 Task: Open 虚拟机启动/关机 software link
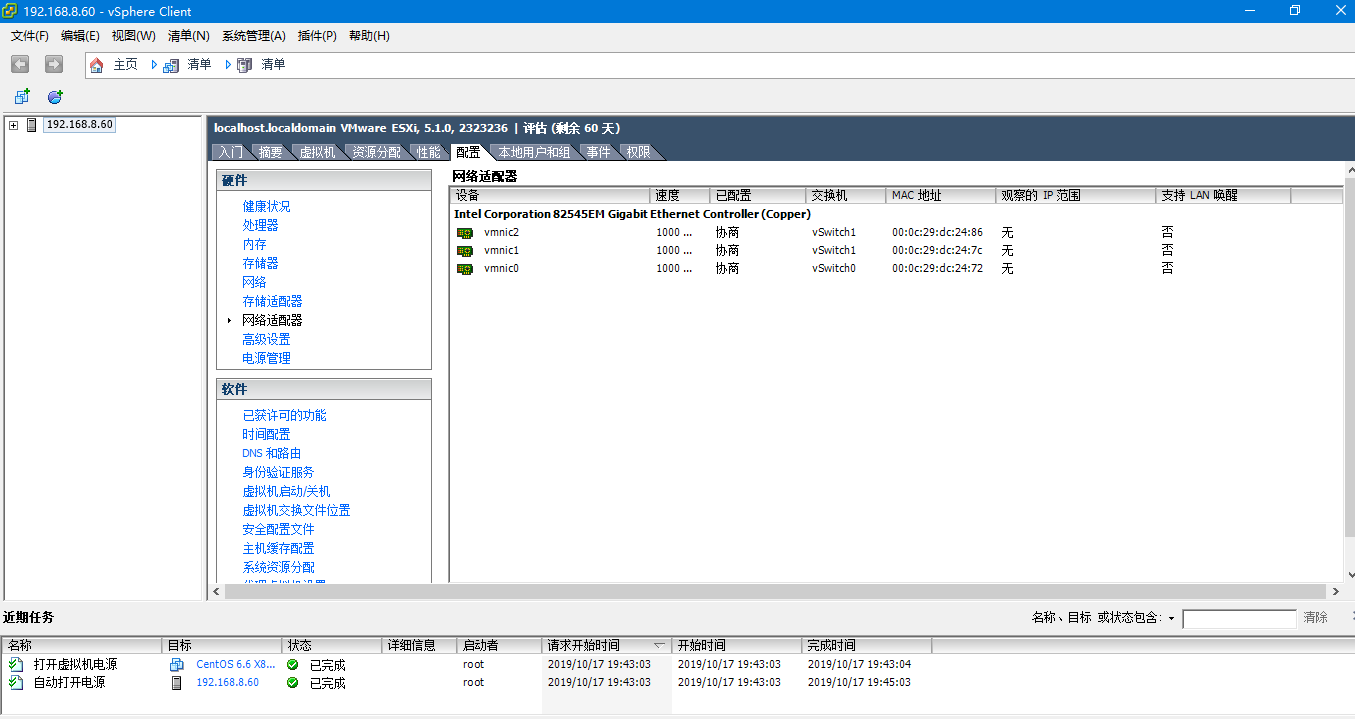286,491
